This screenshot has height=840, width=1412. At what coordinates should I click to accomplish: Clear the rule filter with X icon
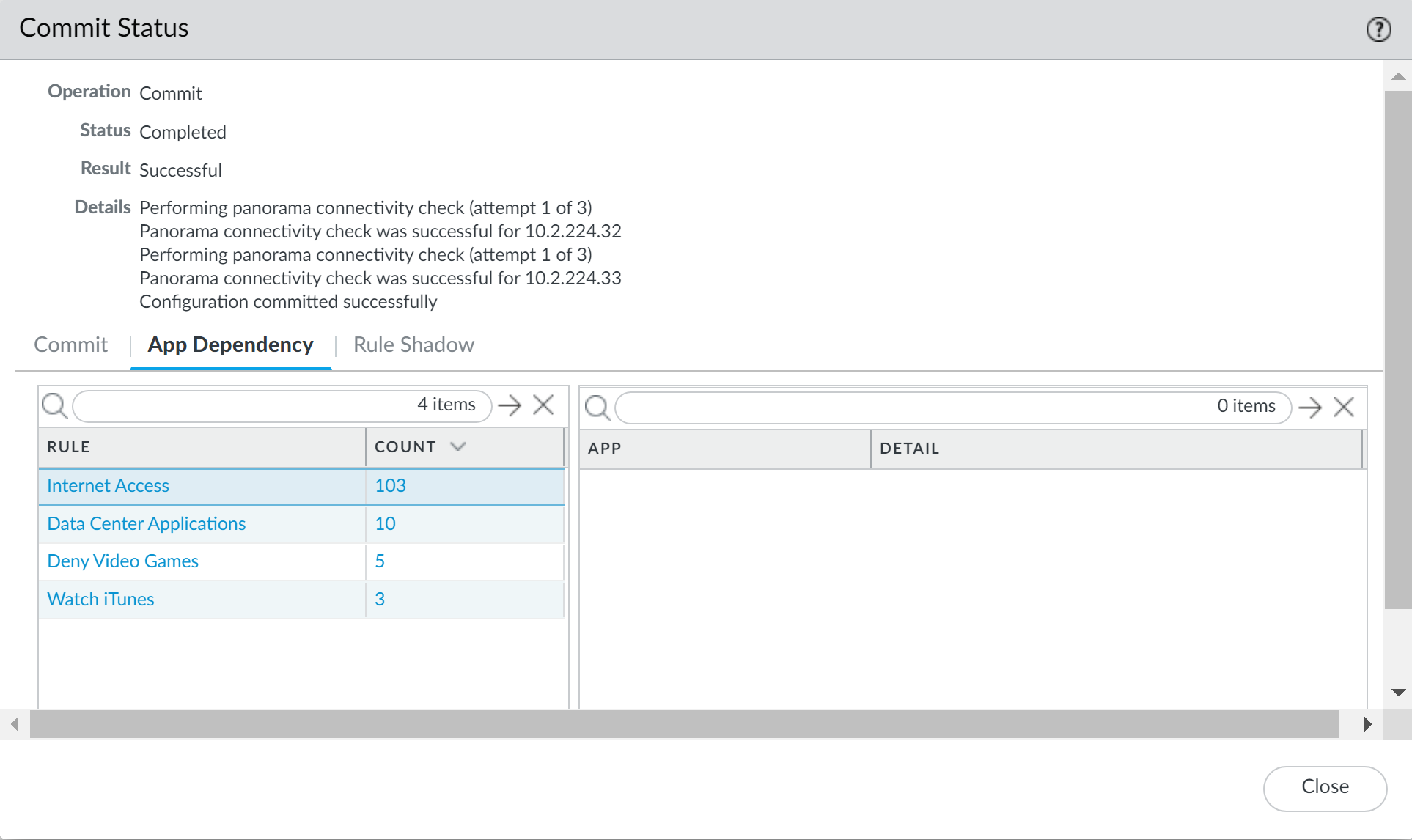coord(543,405)
